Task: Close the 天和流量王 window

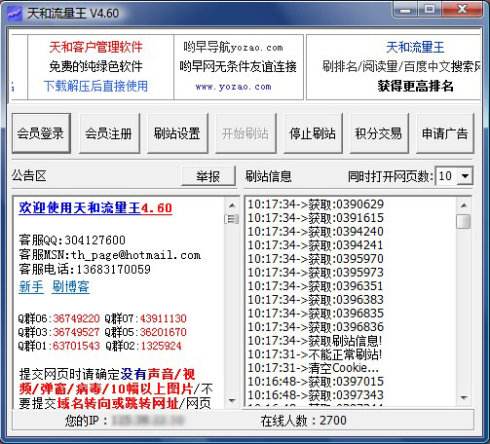Action: click(x=463, y=10)
